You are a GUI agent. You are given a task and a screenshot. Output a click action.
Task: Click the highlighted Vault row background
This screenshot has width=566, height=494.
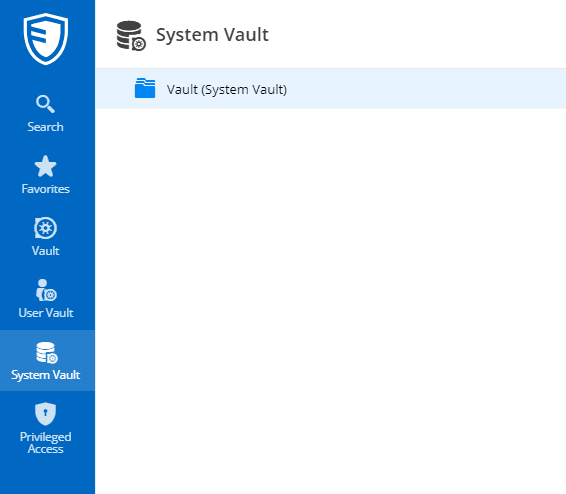[426, 89]
